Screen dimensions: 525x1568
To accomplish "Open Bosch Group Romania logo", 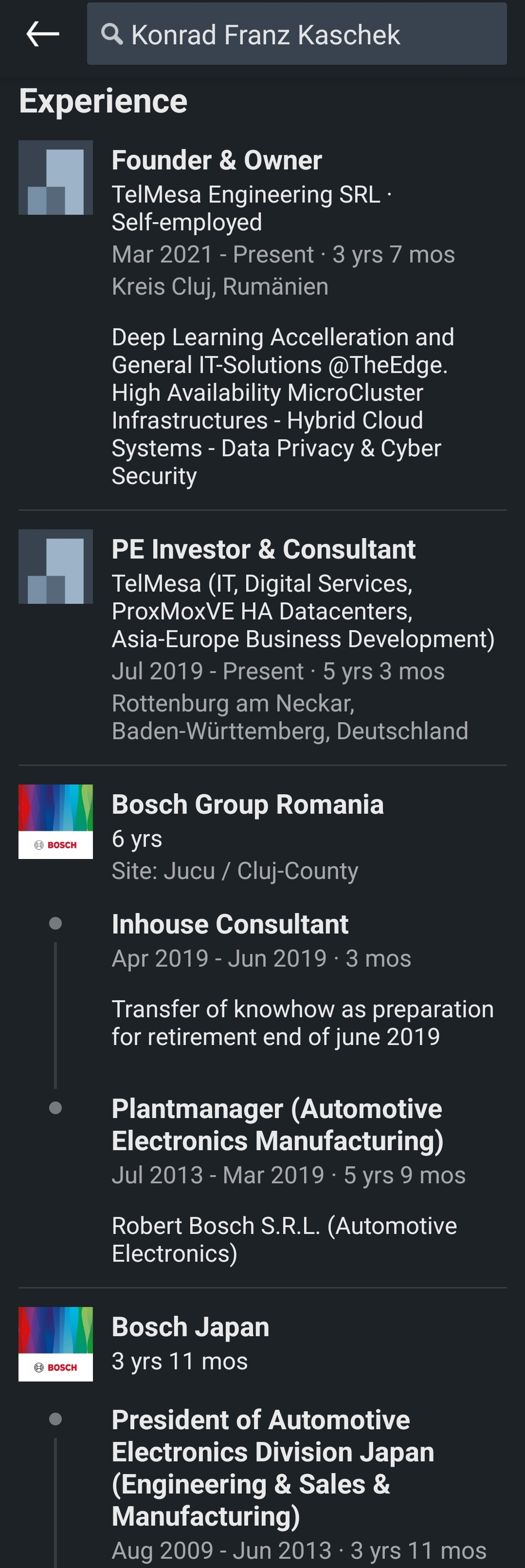I will click(x=55, y=822).
